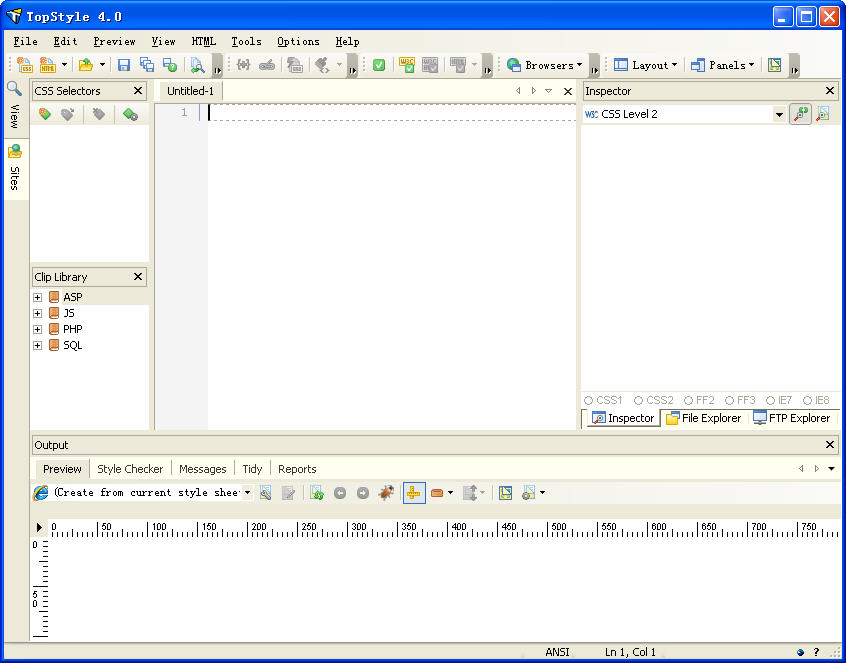Image resolution: width=846 pixels, height=663 pixels.
Task: Switch to the Style Checker tab
Action: tap(130, 468)
